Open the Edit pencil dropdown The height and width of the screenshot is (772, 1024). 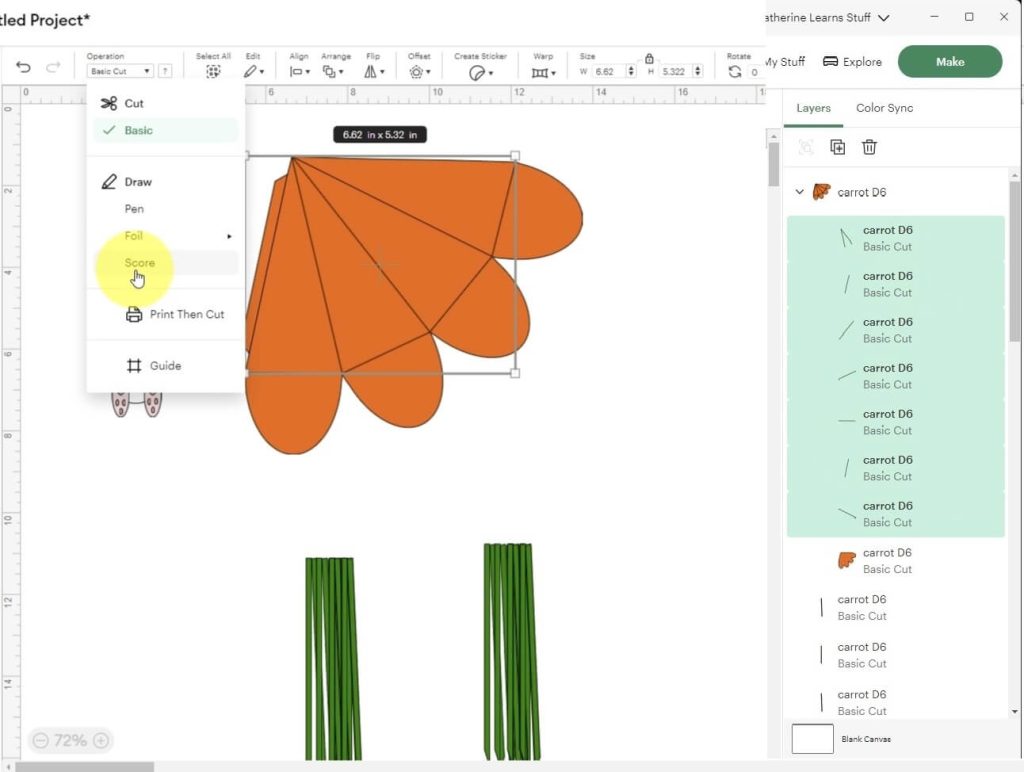coord(254,72)
